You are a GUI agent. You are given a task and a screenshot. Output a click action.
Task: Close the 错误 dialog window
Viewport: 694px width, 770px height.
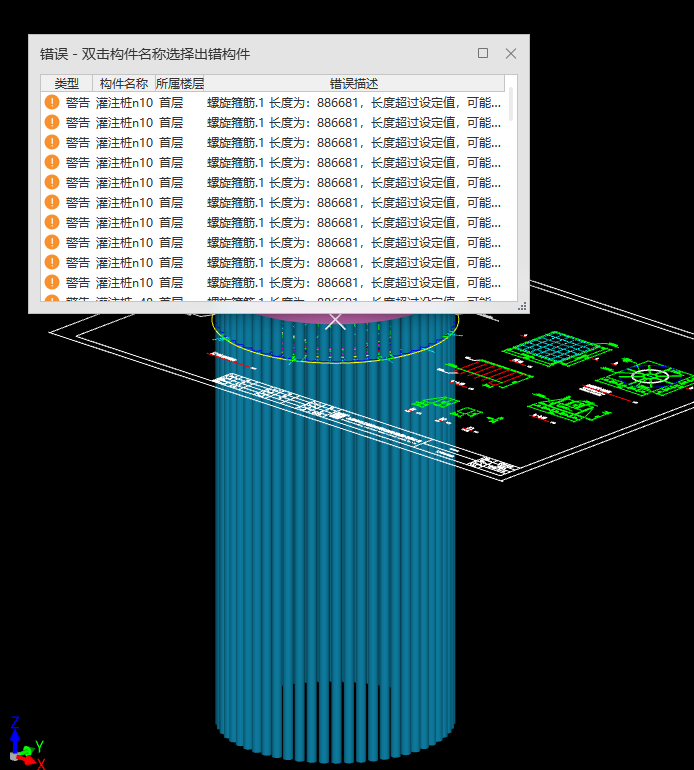click(x=511, y=54)
